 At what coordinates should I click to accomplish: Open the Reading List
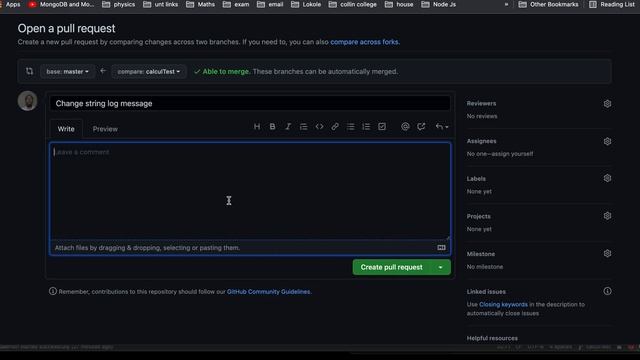pos(611,4)
